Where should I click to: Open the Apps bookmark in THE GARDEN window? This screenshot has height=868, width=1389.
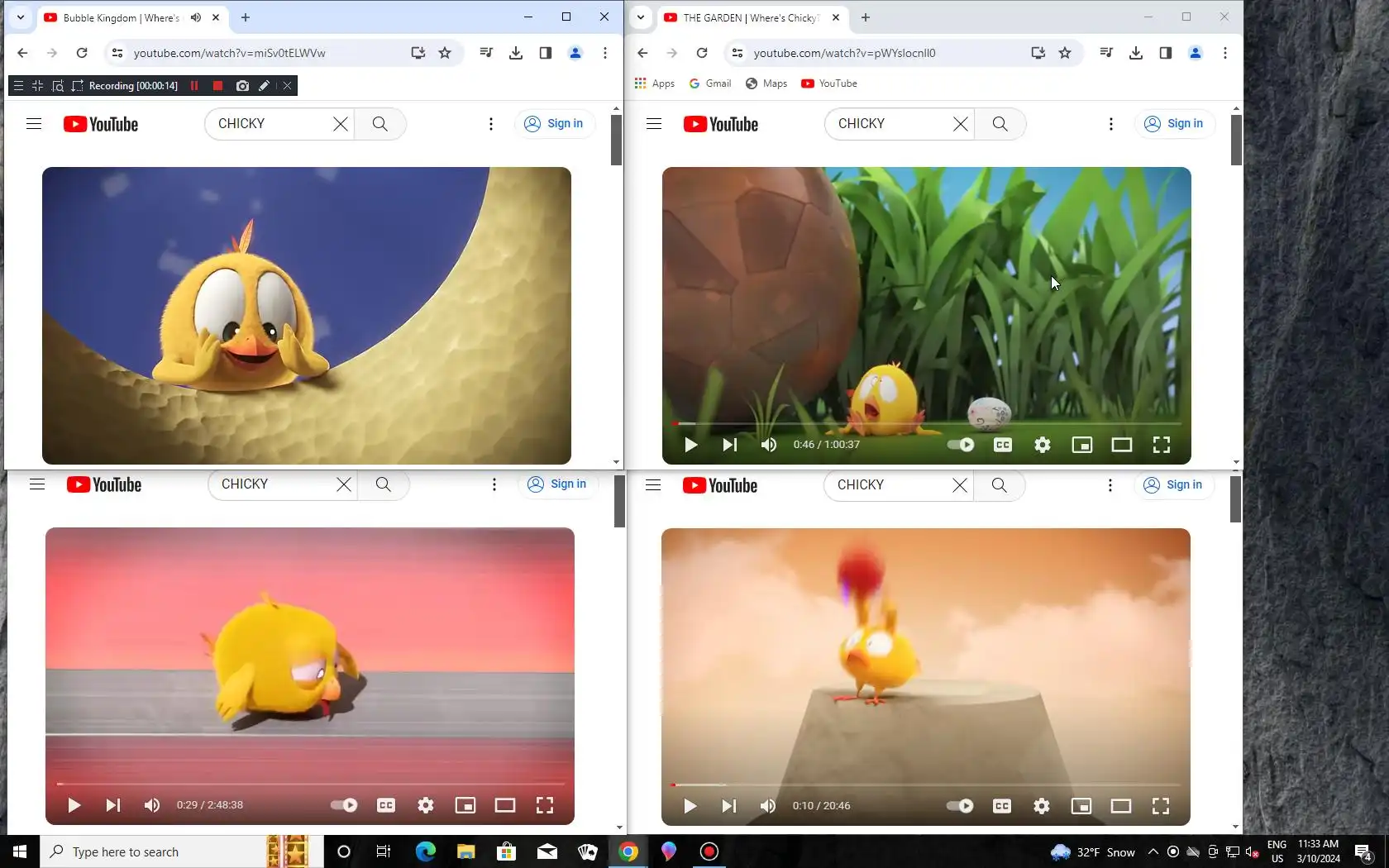[655, 83]
